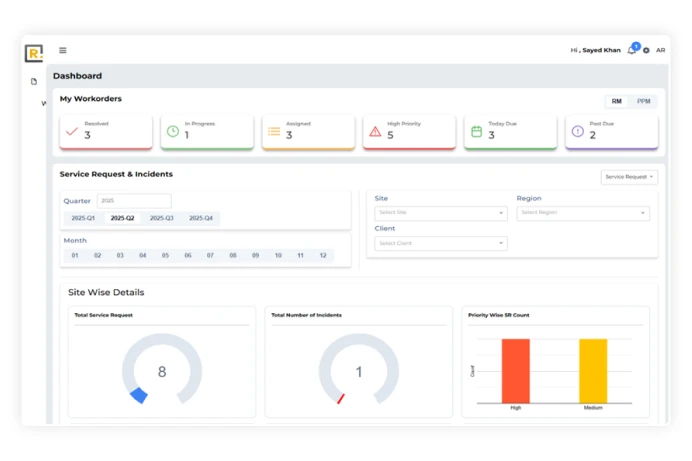Select month 06 in Month filter

point(188,256)
